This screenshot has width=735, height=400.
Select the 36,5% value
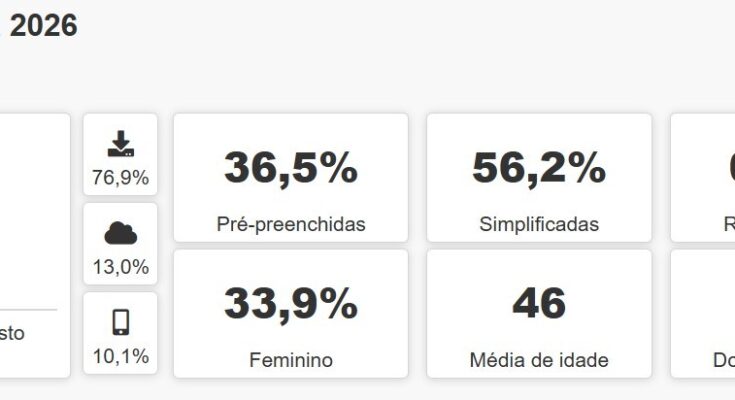[290, 168]
